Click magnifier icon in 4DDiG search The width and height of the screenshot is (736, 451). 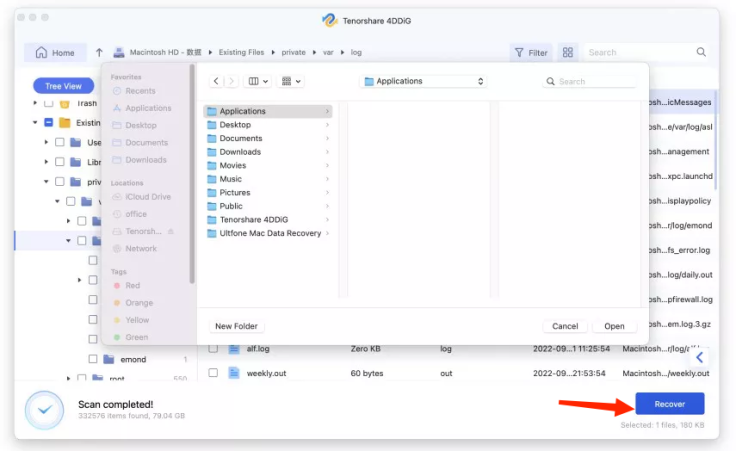(x=701, y=52)
